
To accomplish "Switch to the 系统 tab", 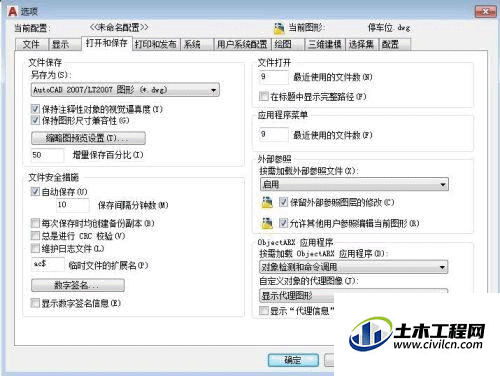I will pyautogui.click(x=197, y=44).
